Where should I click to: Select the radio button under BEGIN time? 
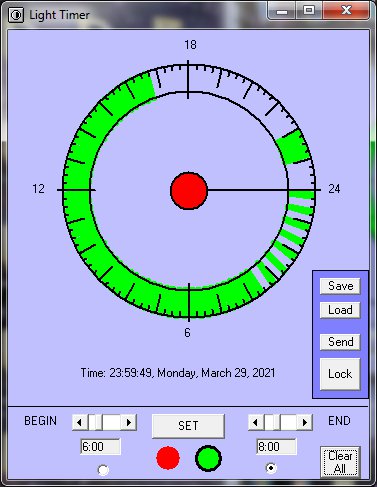103,470
